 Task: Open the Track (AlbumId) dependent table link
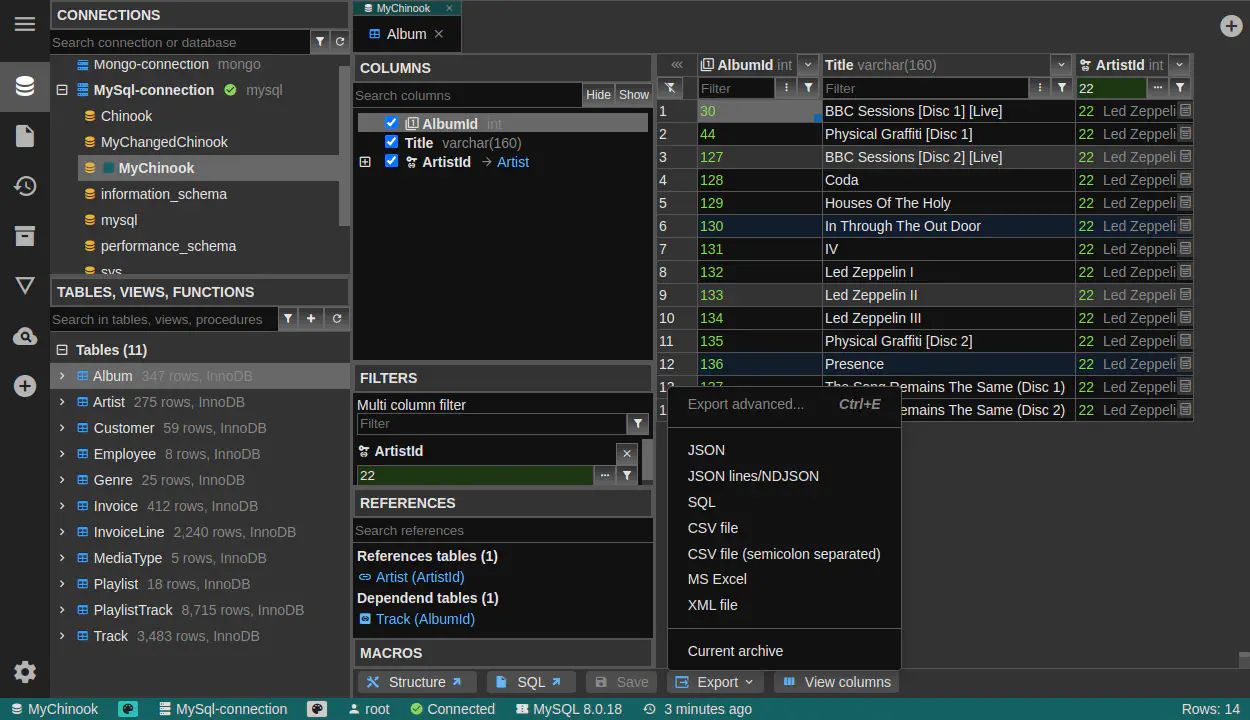pyautogui.click(x=425, y=619)
